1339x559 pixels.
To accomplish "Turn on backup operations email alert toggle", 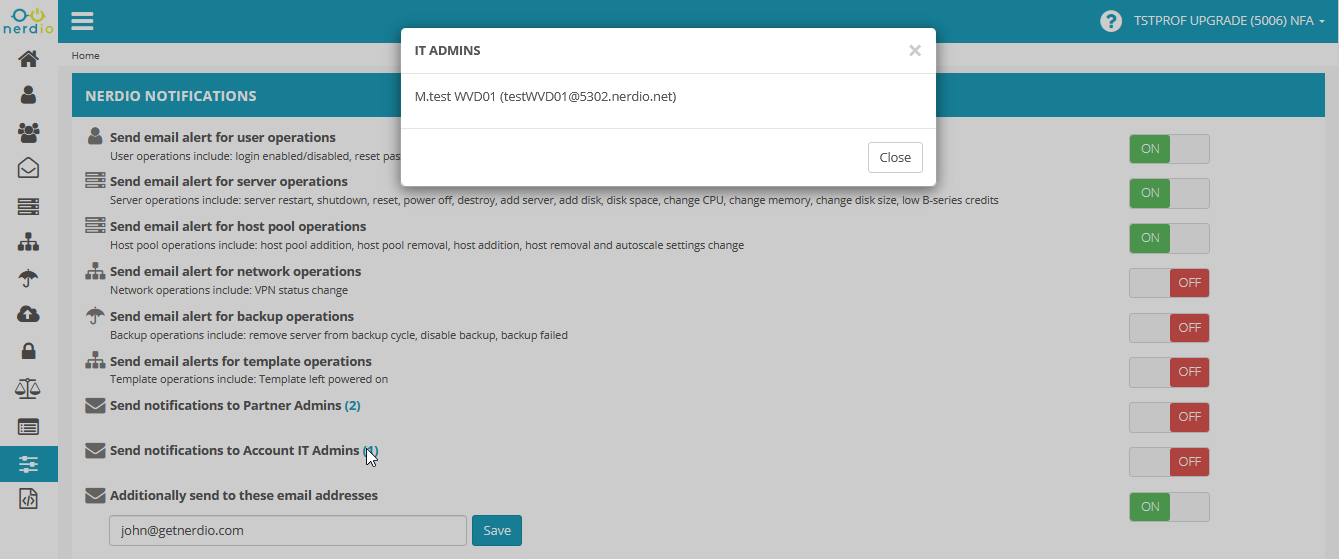I will coord(1169,328).
